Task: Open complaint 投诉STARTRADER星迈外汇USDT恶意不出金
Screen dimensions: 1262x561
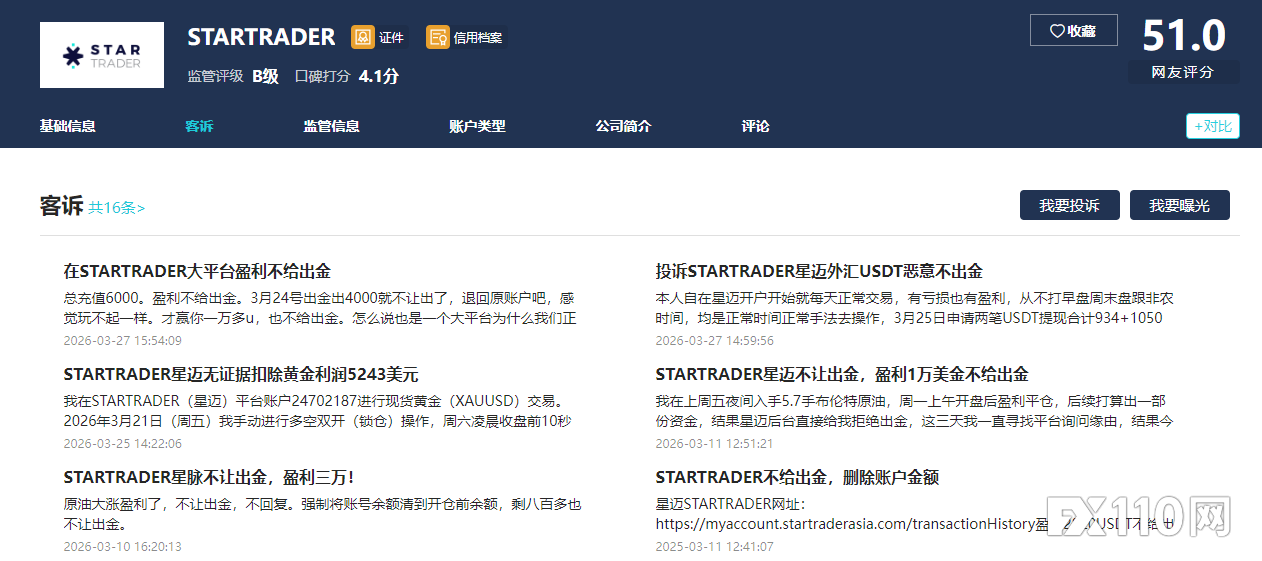Action: coord(819,271)
